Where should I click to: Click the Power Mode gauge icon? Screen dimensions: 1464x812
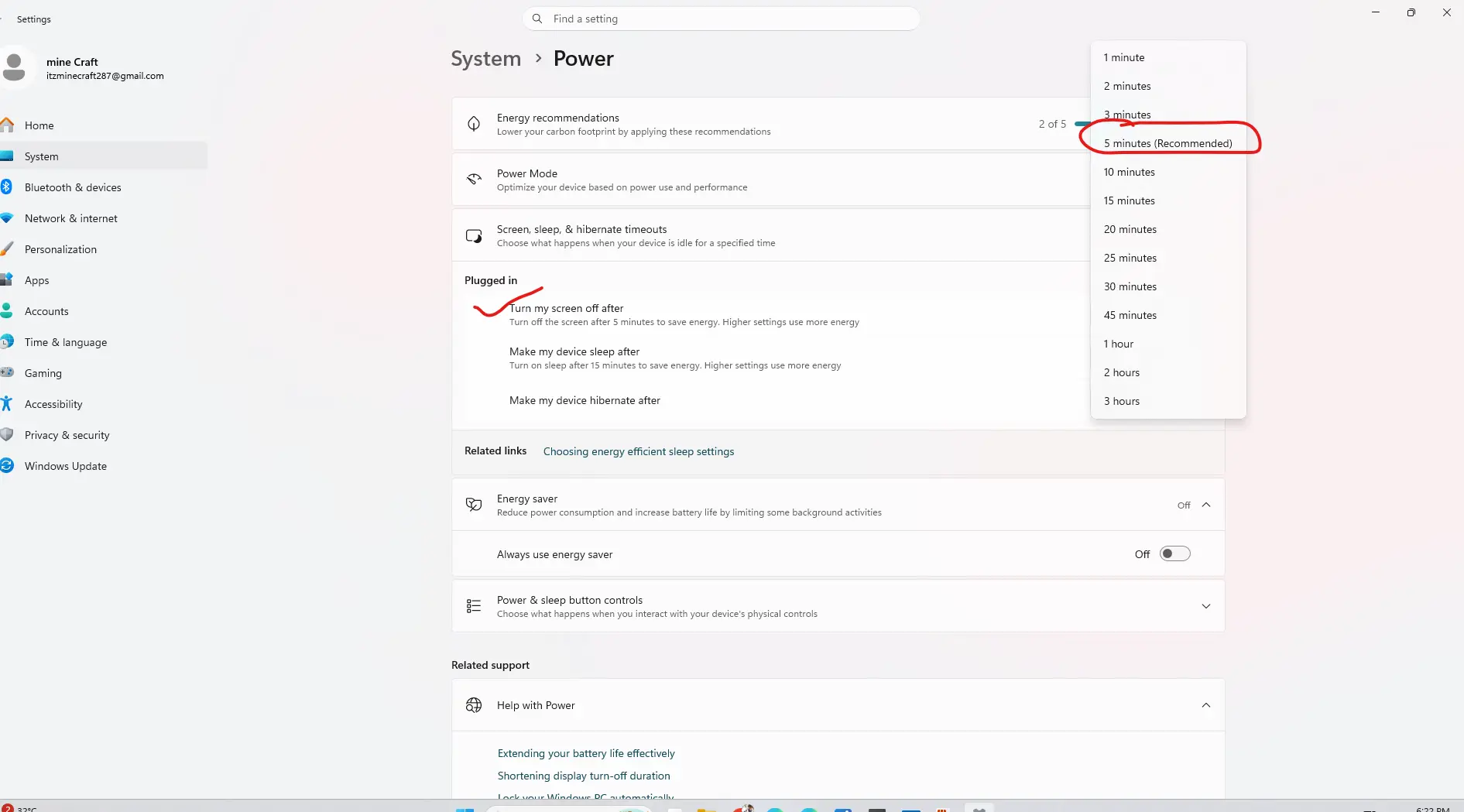474,180
